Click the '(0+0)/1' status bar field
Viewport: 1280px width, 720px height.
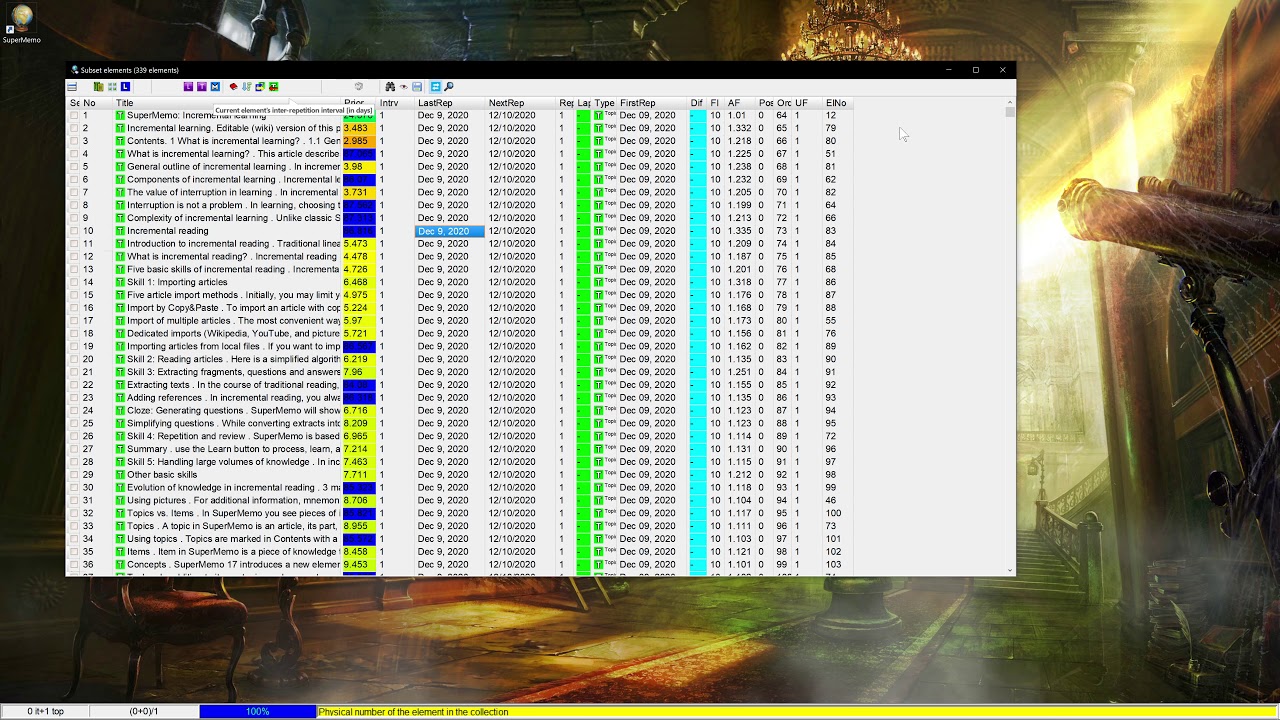144,712
